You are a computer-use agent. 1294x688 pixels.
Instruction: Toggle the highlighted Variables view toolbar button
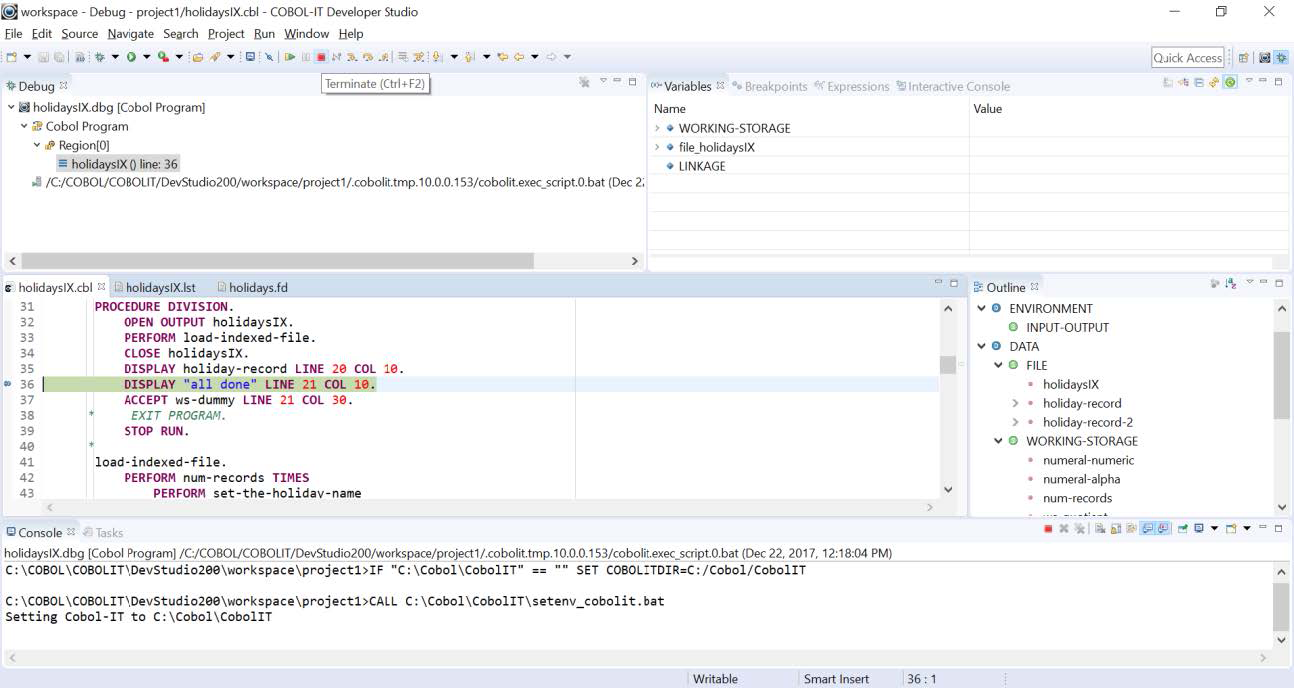1230,83
